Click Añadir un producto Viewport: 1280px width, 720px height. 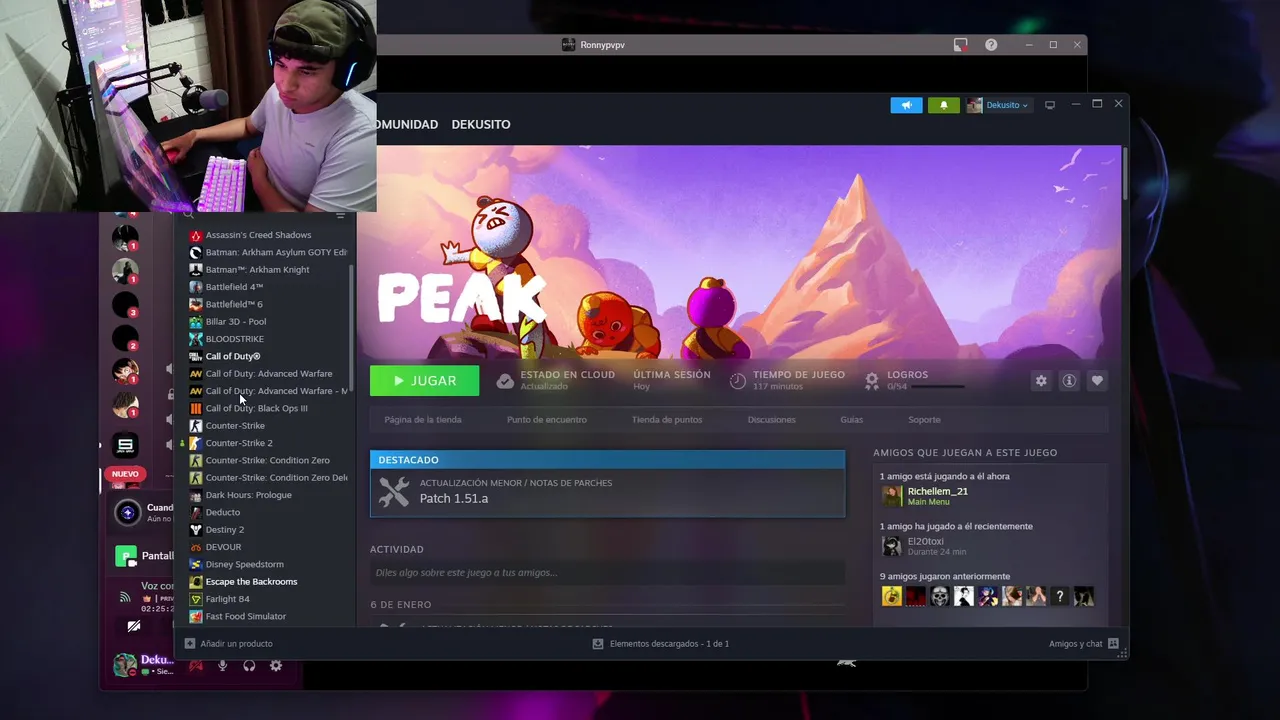click(x=229, y=644)
